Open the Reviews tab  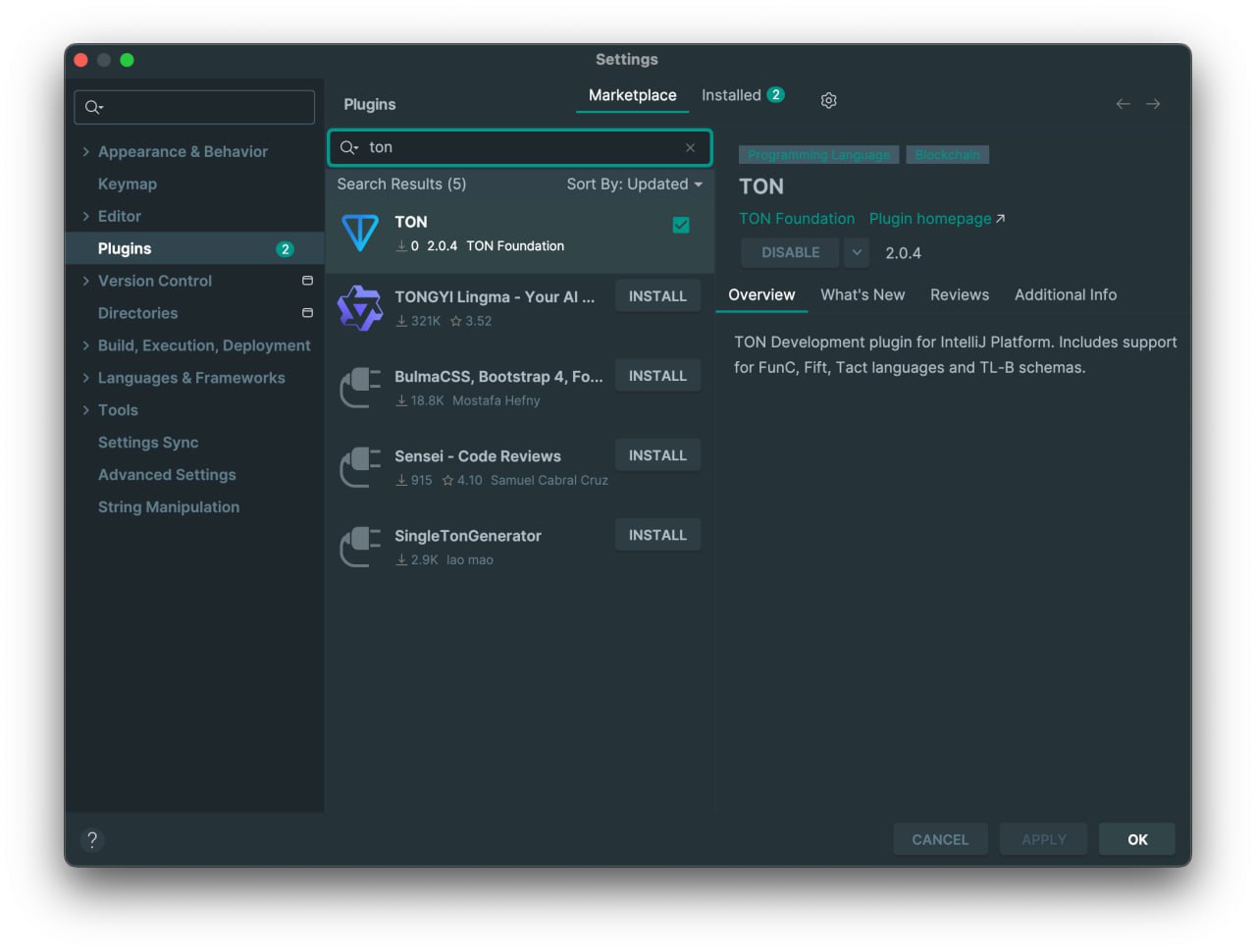click(959, 294)
